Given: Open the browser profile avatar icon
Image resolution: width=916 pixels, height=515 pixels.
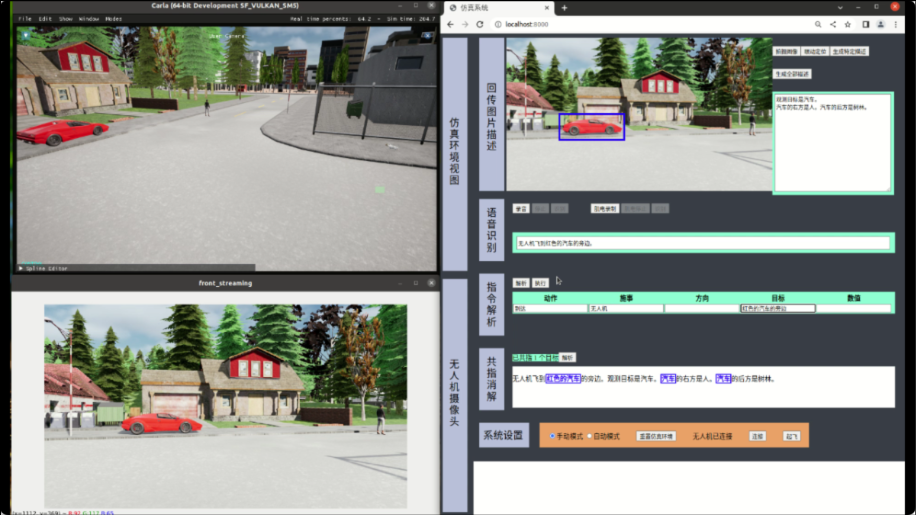Looking at the screenshot, I should click(881, 24).
